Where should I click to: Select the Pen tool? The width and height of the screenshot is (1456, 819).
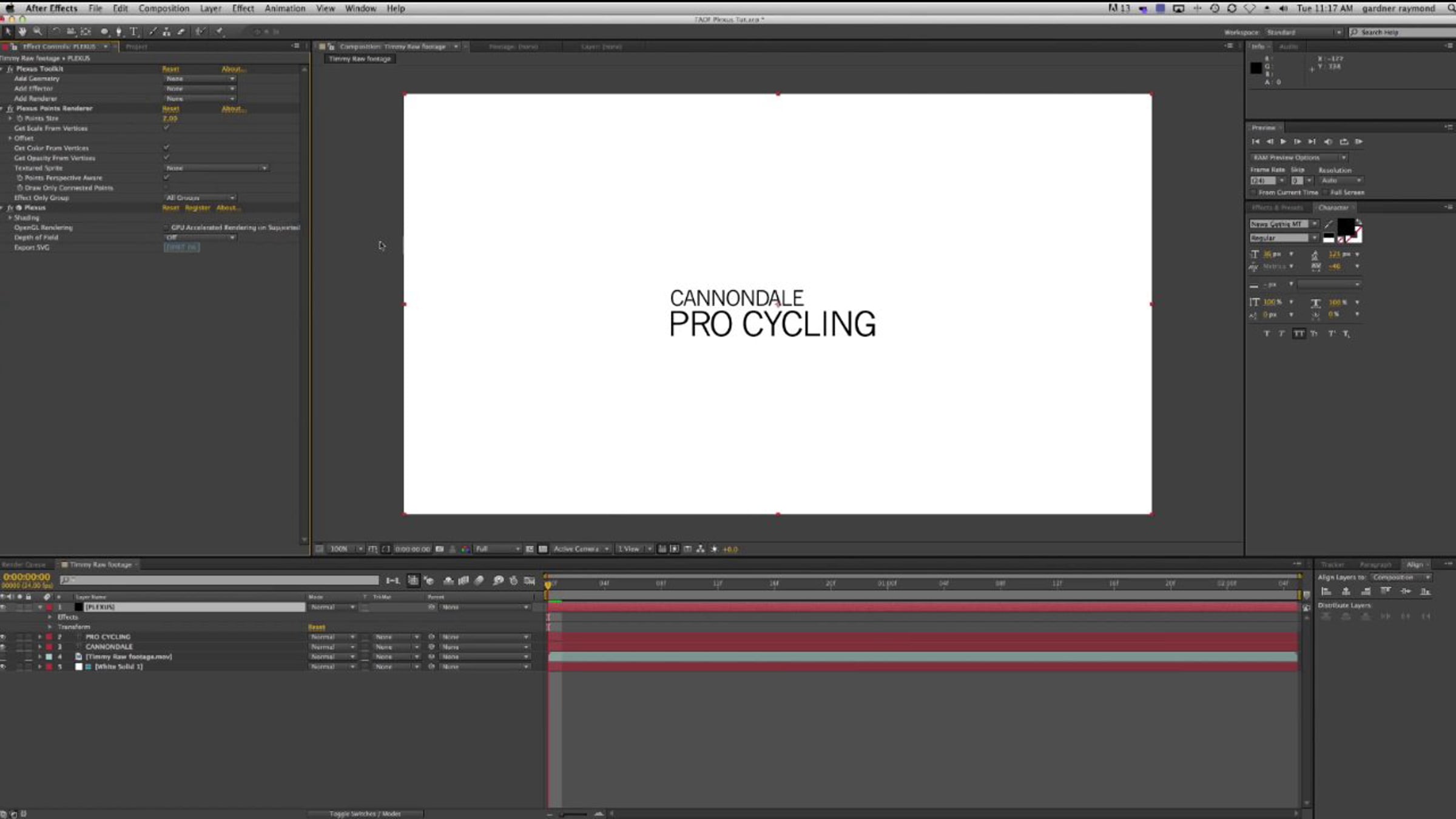119,32
